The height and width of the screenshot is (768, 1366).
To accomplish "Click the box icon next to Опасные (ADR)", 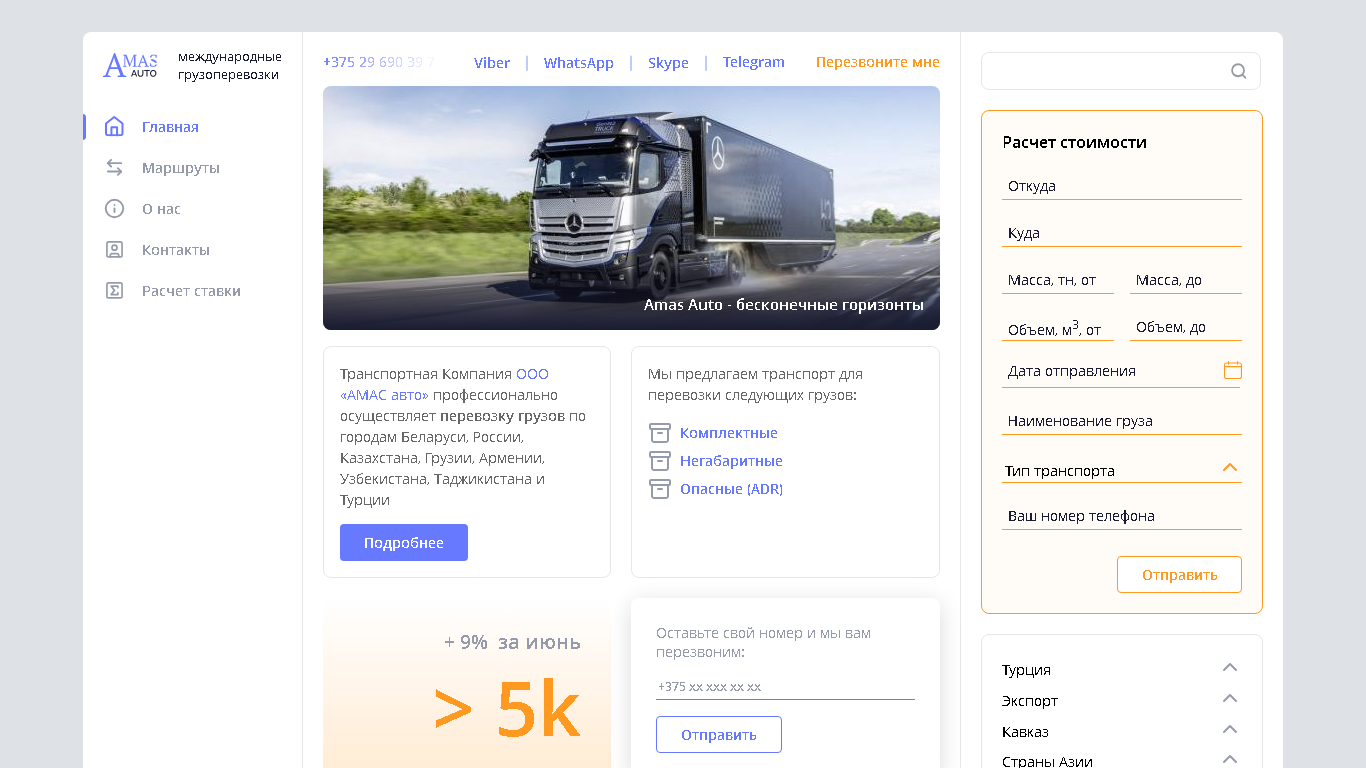I will pyautogui.click(x=660, y=489).
